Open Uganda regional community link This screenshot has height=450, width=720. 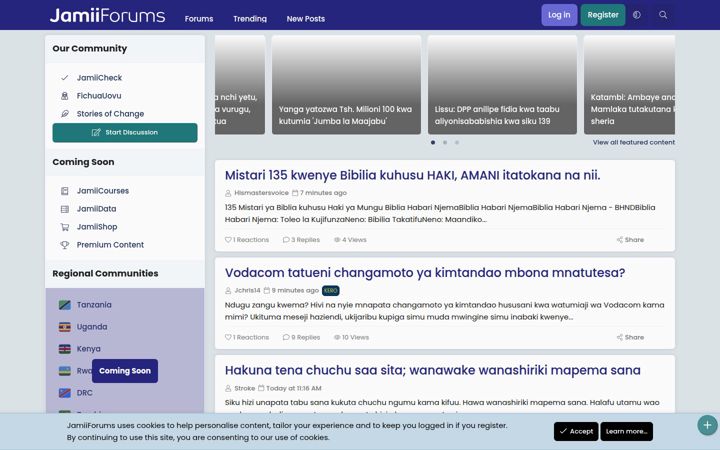coord(92,327)
